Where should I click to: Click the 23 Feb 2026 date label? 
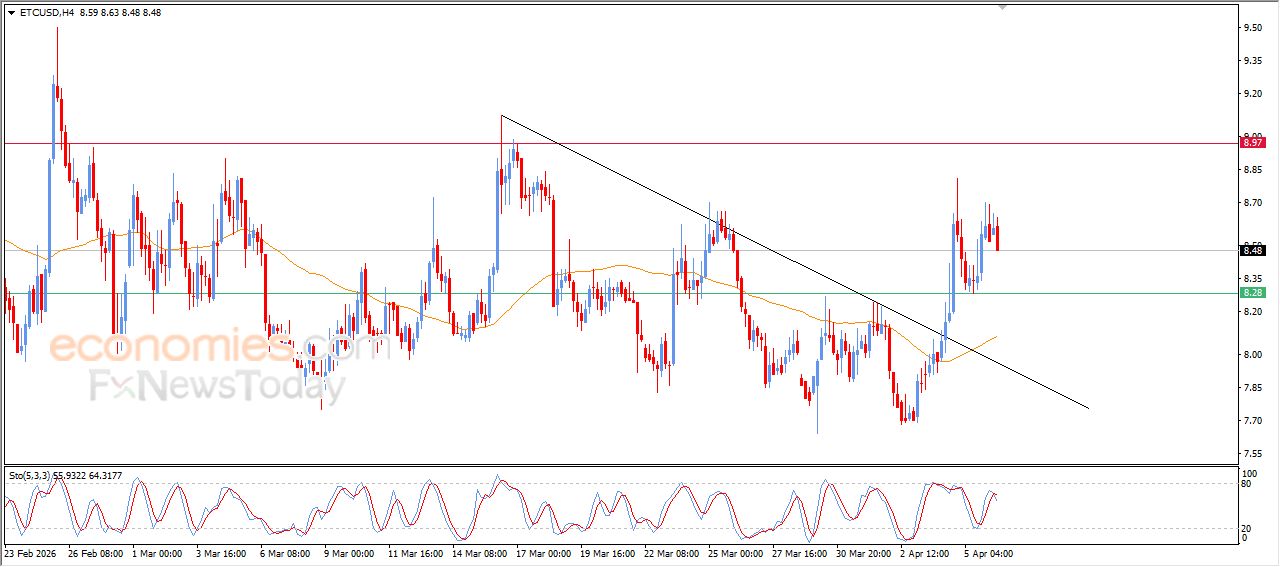(x=32, y=553)
